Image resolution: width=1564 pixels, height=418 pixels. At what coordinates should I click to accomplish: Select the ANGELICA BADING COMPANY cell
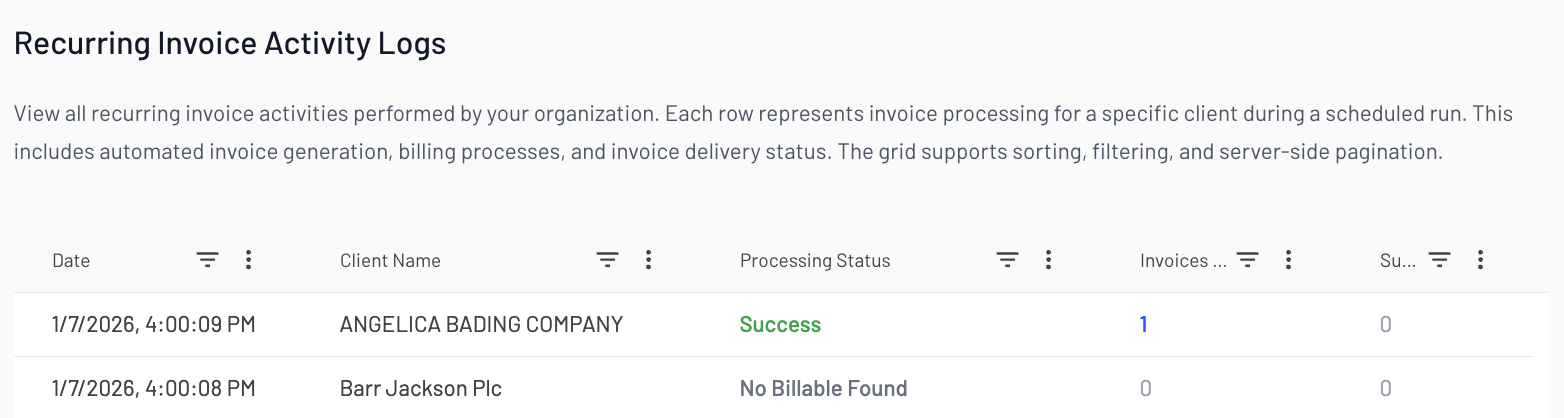(x=481, y=325)
